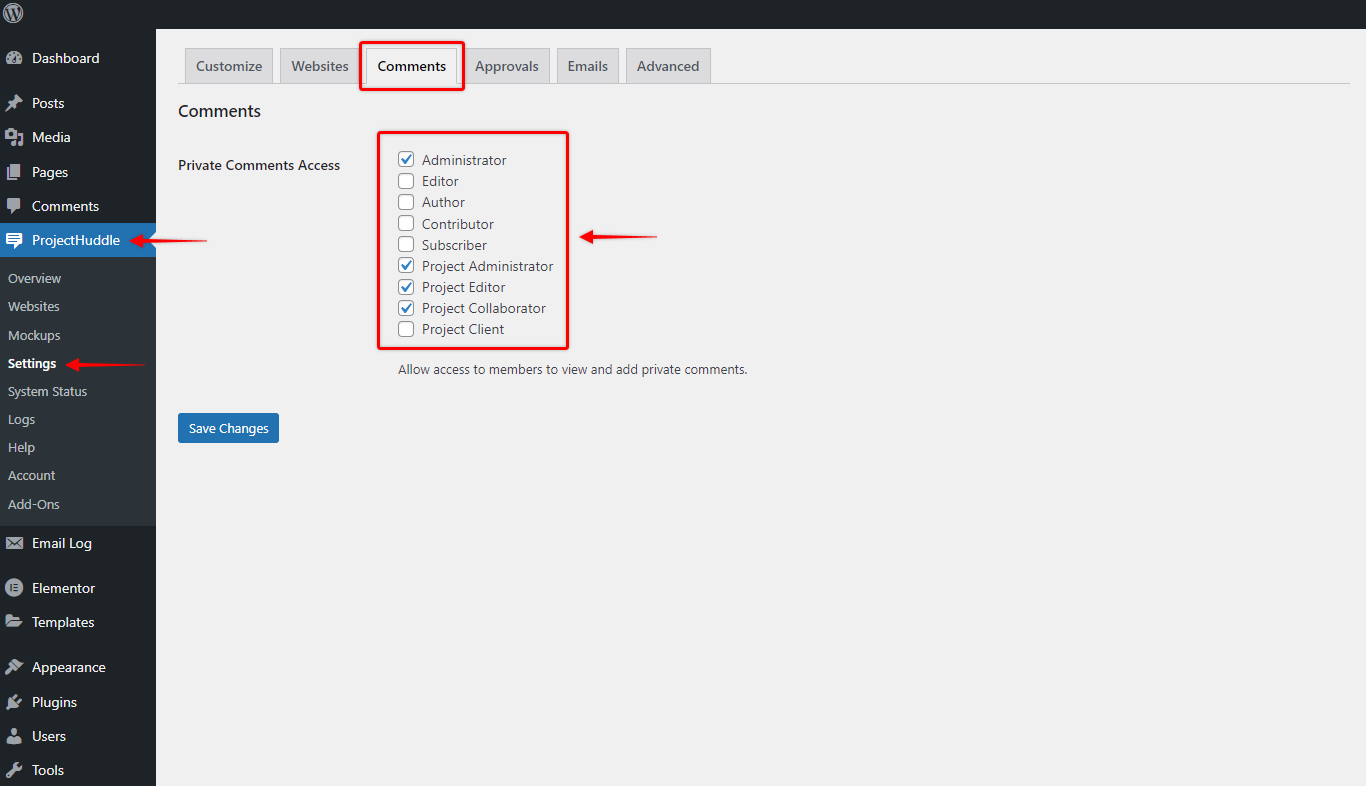Click the WordPress logo icon

tap(13, 13)
